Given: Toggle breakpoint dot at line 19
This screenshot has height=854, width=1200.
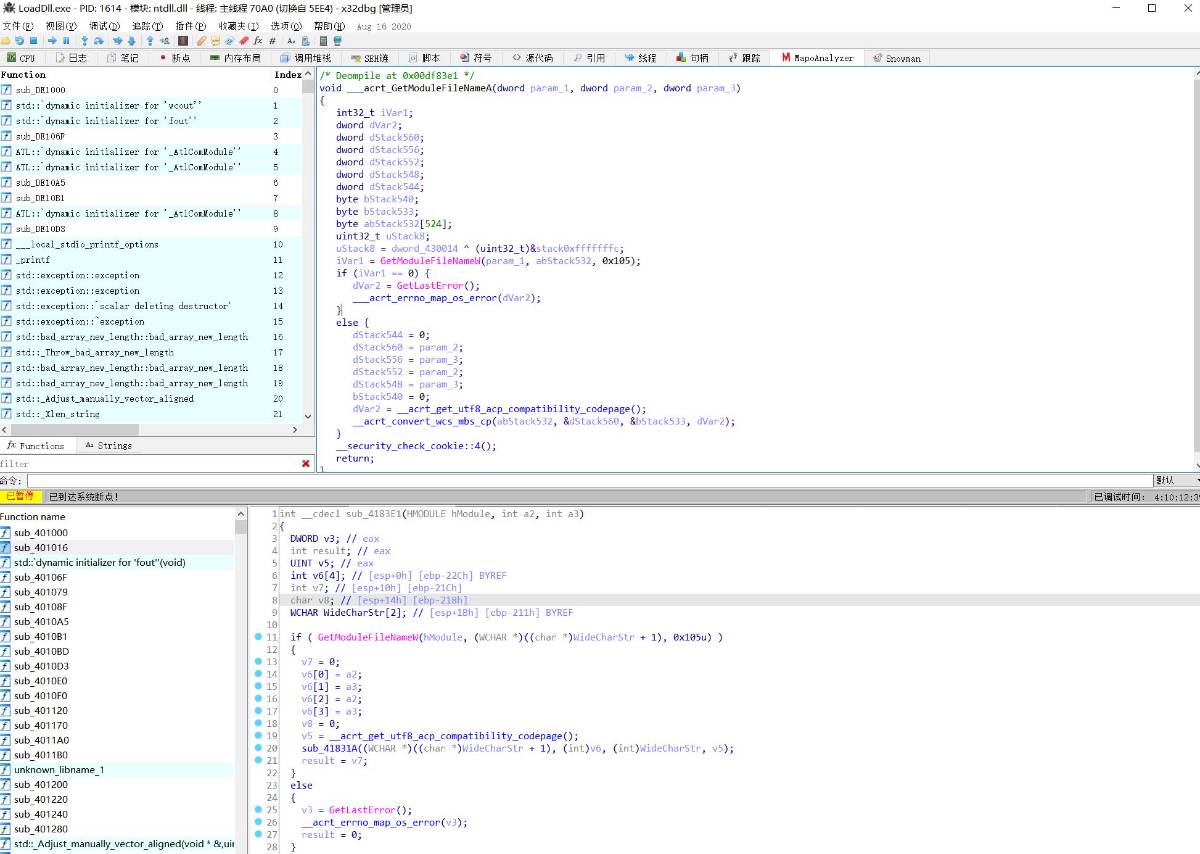Looking at the screenshot, I should click(258, 736).
